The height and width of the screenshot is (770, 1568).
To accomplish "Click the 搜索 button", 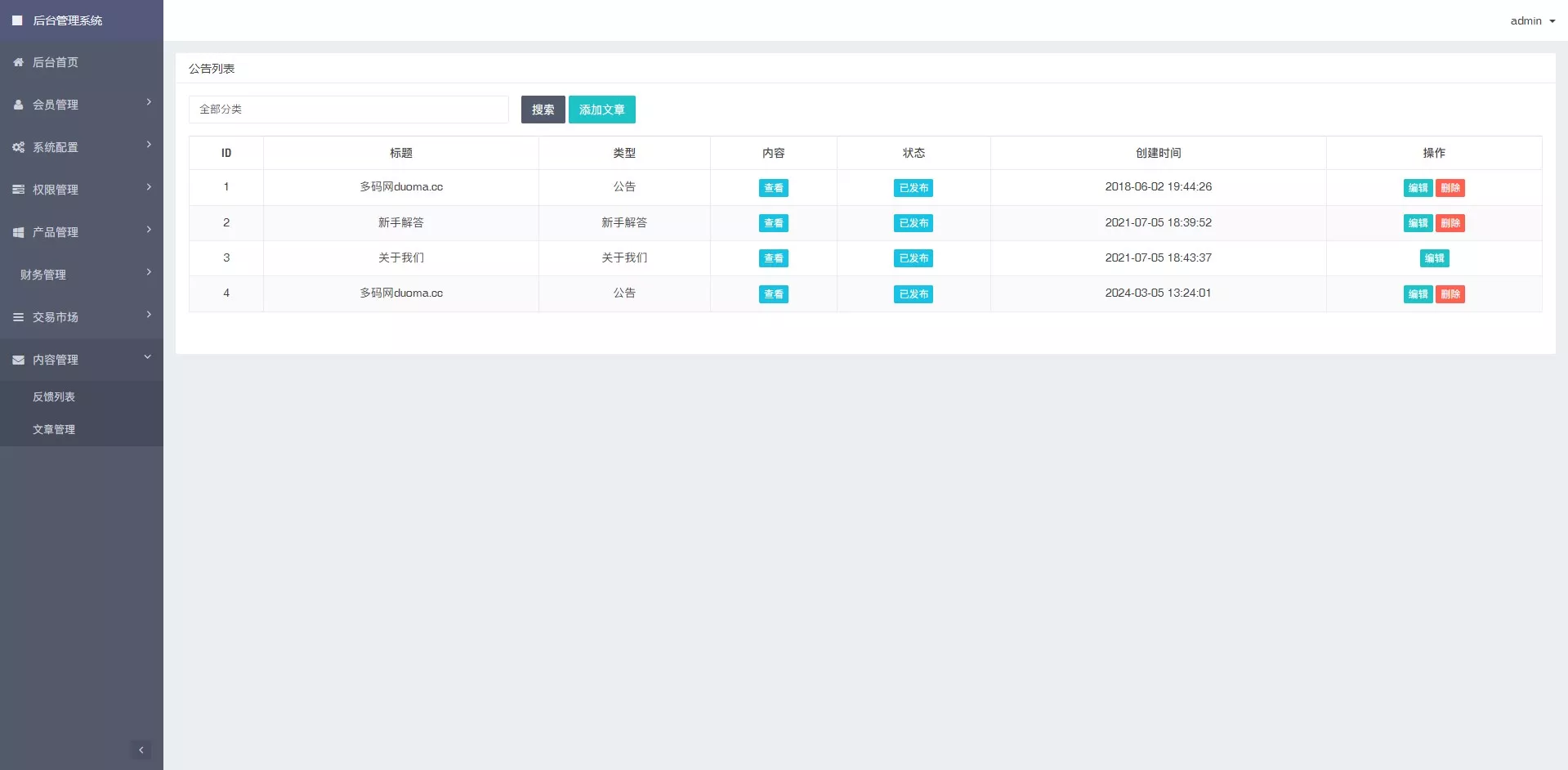I will (543, 110).
